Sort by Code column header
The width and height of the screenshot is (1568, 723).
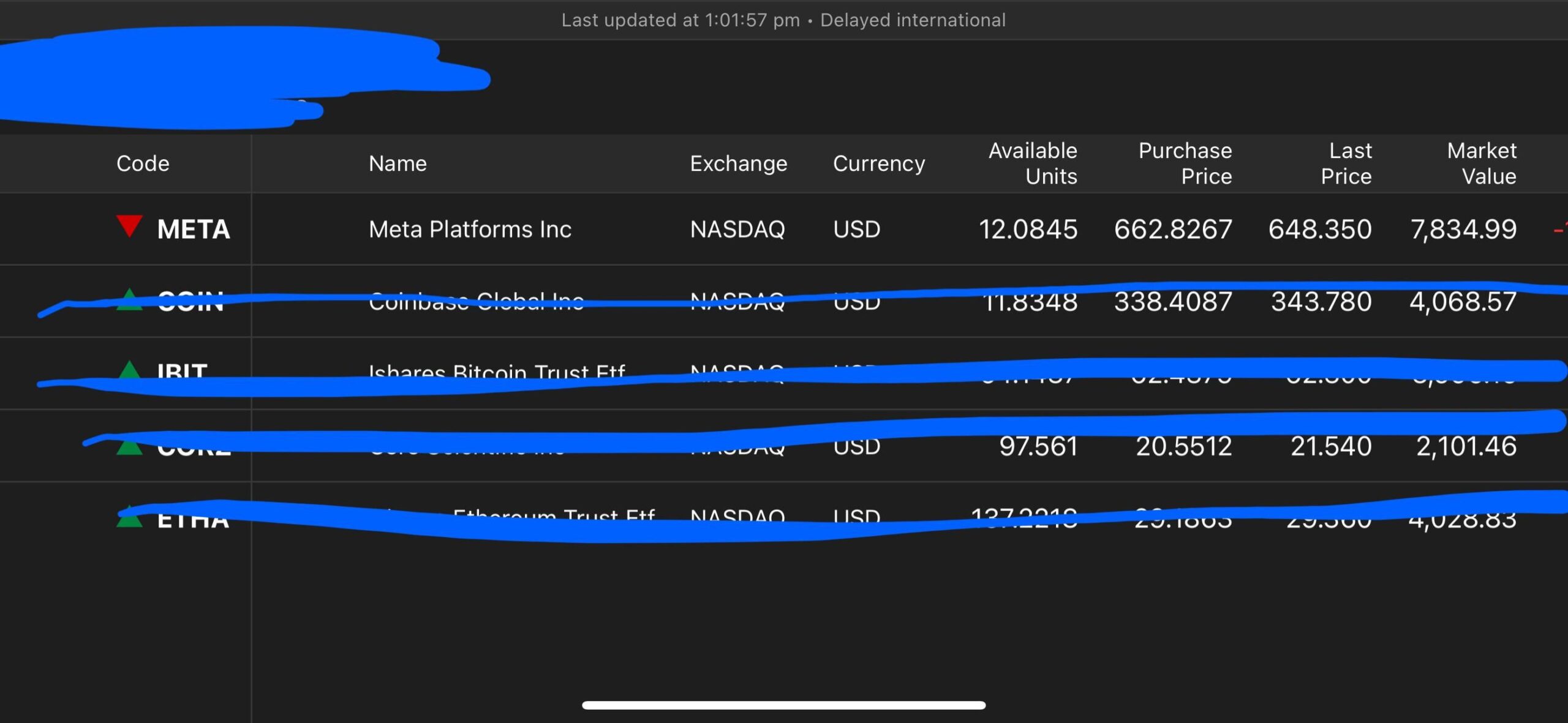pos(143,163)
